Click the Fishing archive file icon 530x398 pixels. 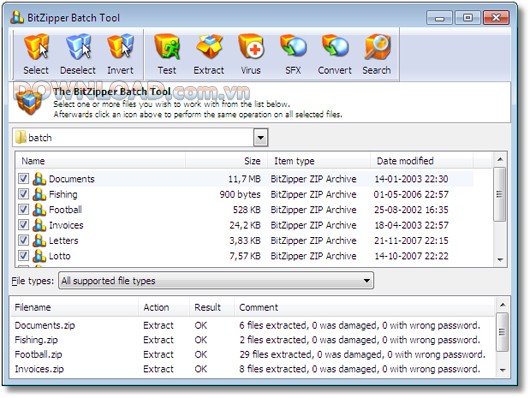pos(39,194)
